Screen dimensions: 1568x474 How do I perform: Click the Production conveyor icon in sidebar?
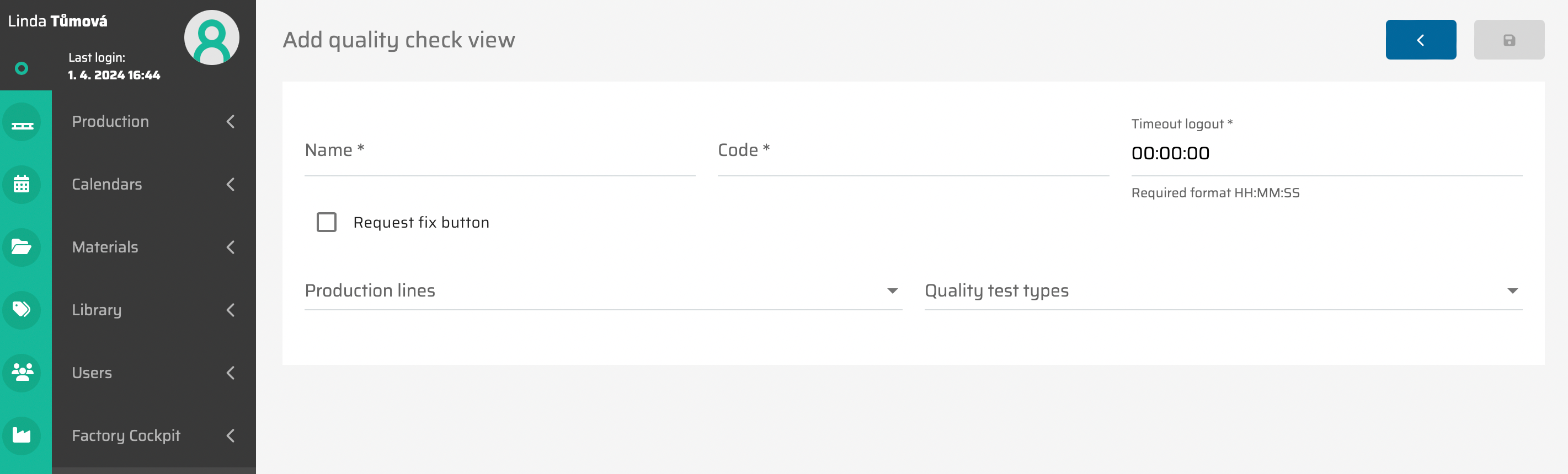click(22, 123)
